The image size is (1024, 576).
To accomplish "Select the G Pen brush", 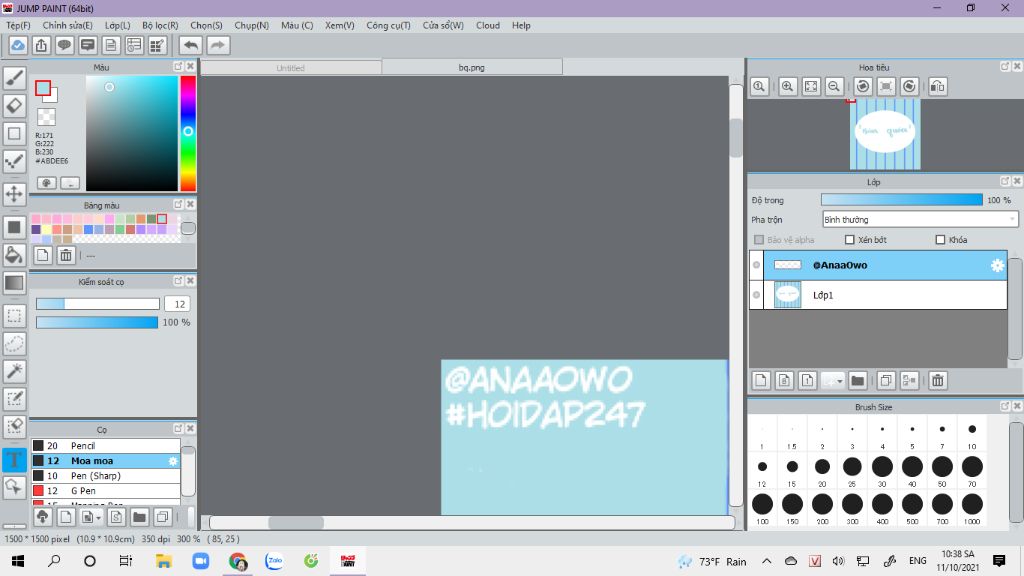I will click(x=106, y=490).
